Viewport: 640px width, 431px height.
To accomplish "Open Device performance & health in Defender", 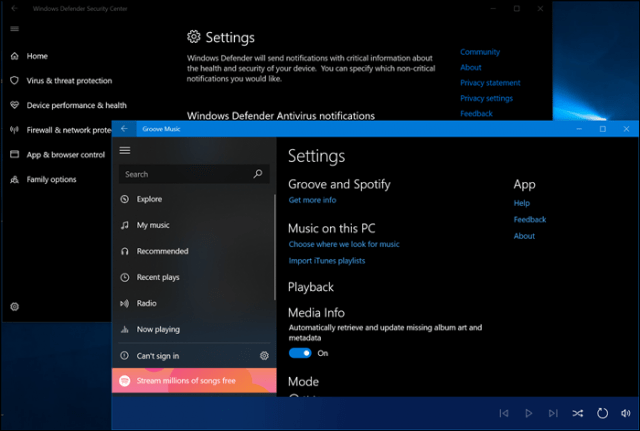I will click(x=76, y=105).
